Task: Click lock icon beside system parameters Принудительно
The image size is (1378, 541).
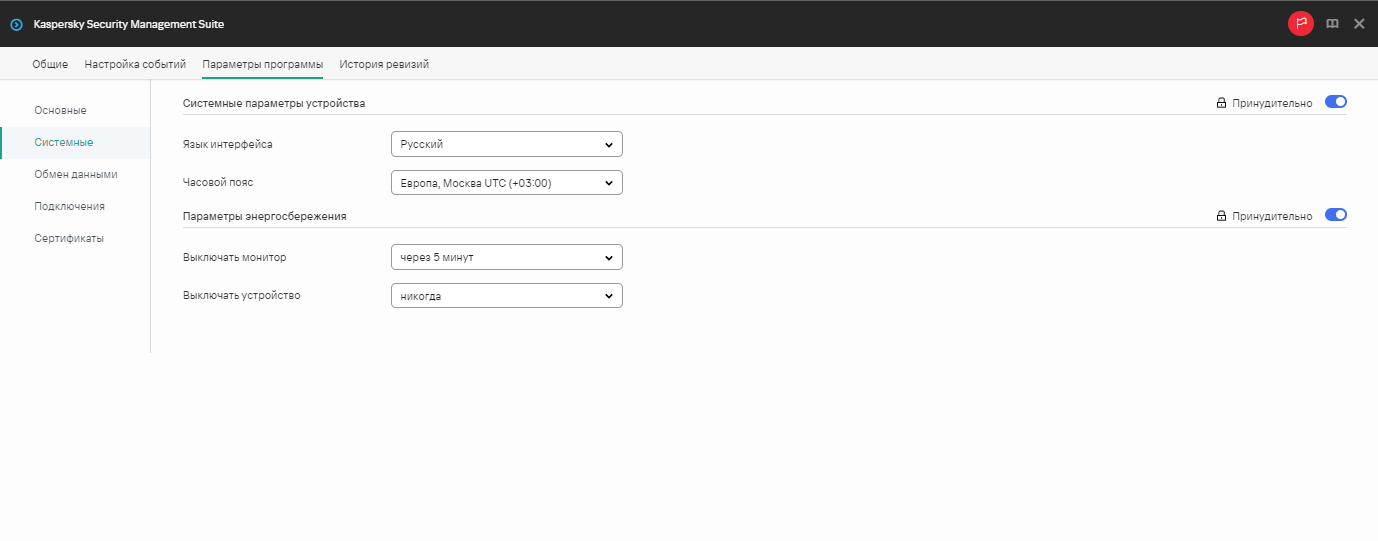Action: pos(1220,103)
